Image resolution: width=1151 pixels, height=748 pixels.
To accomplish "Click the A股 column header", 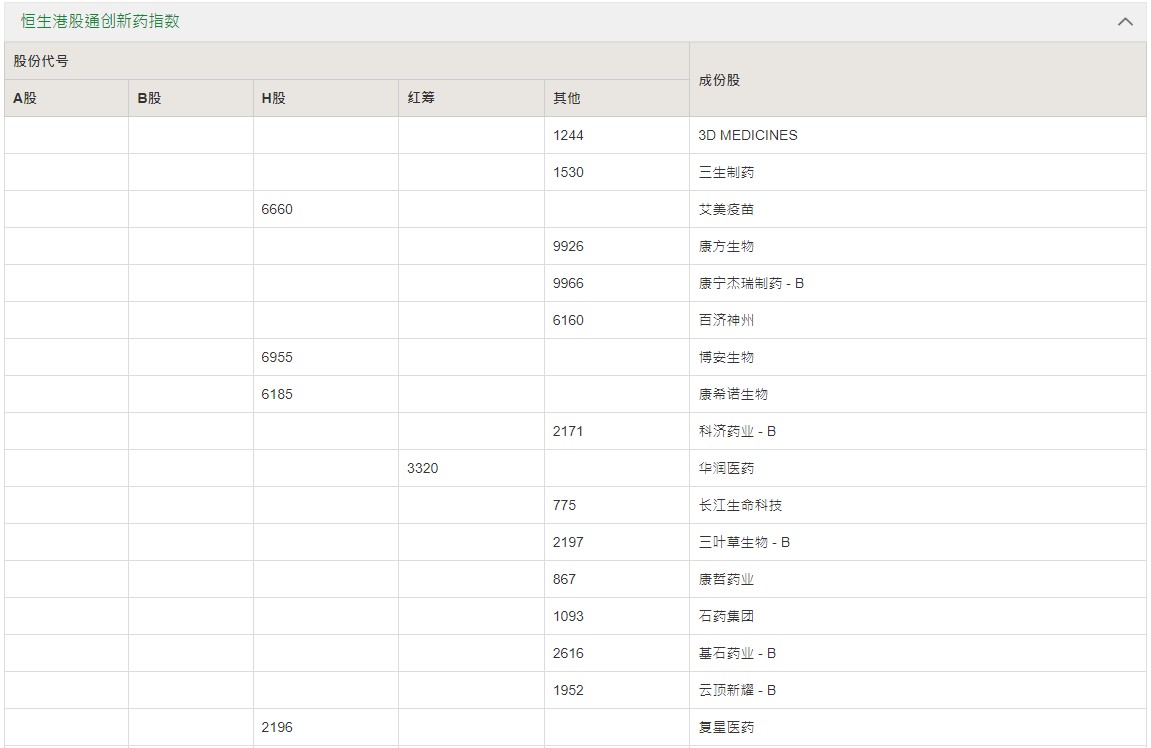I will click(x=24, y=98).
